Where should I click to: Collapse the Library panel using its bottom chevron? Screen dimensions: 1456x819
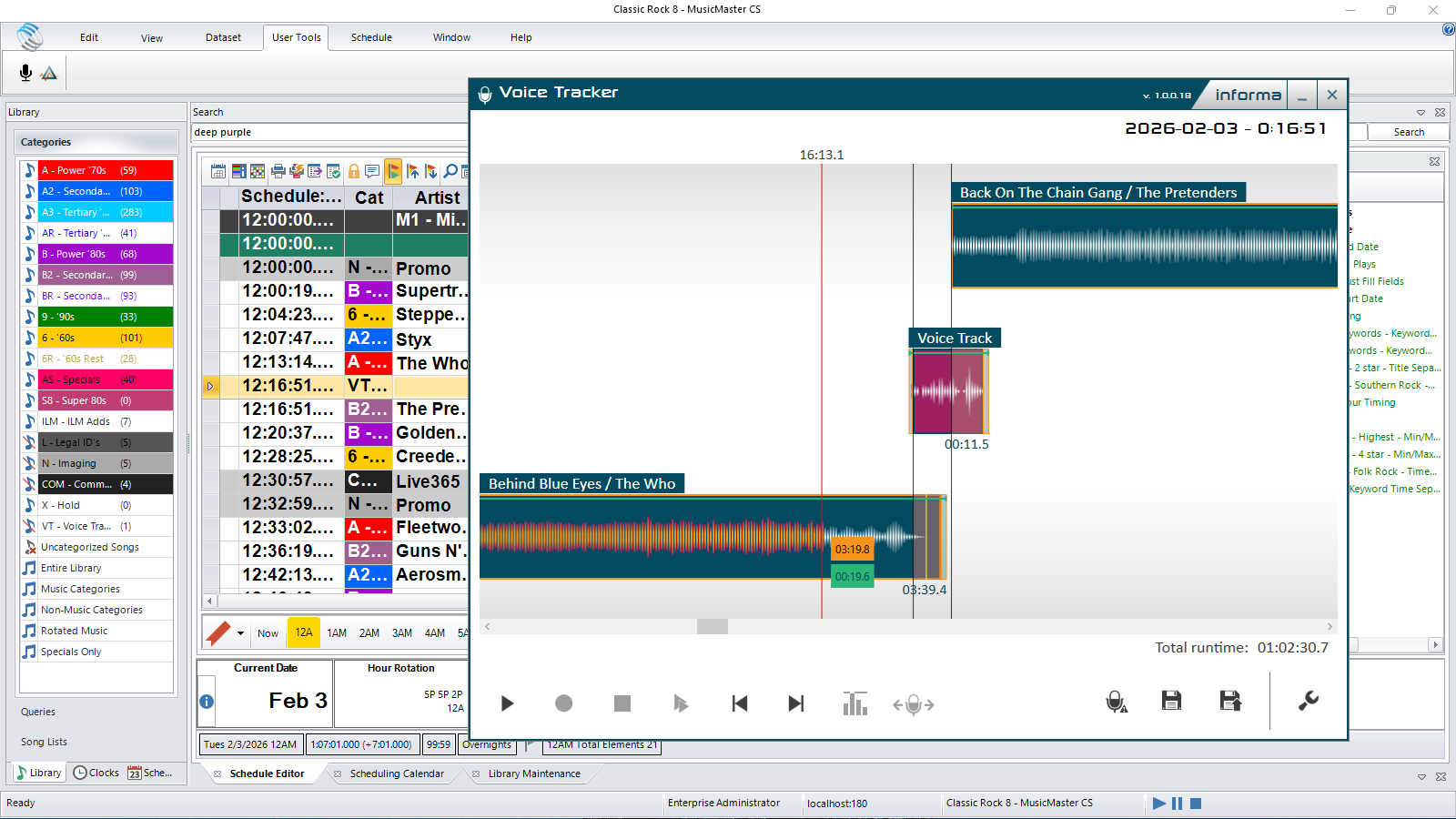[x=1421, y=777]
